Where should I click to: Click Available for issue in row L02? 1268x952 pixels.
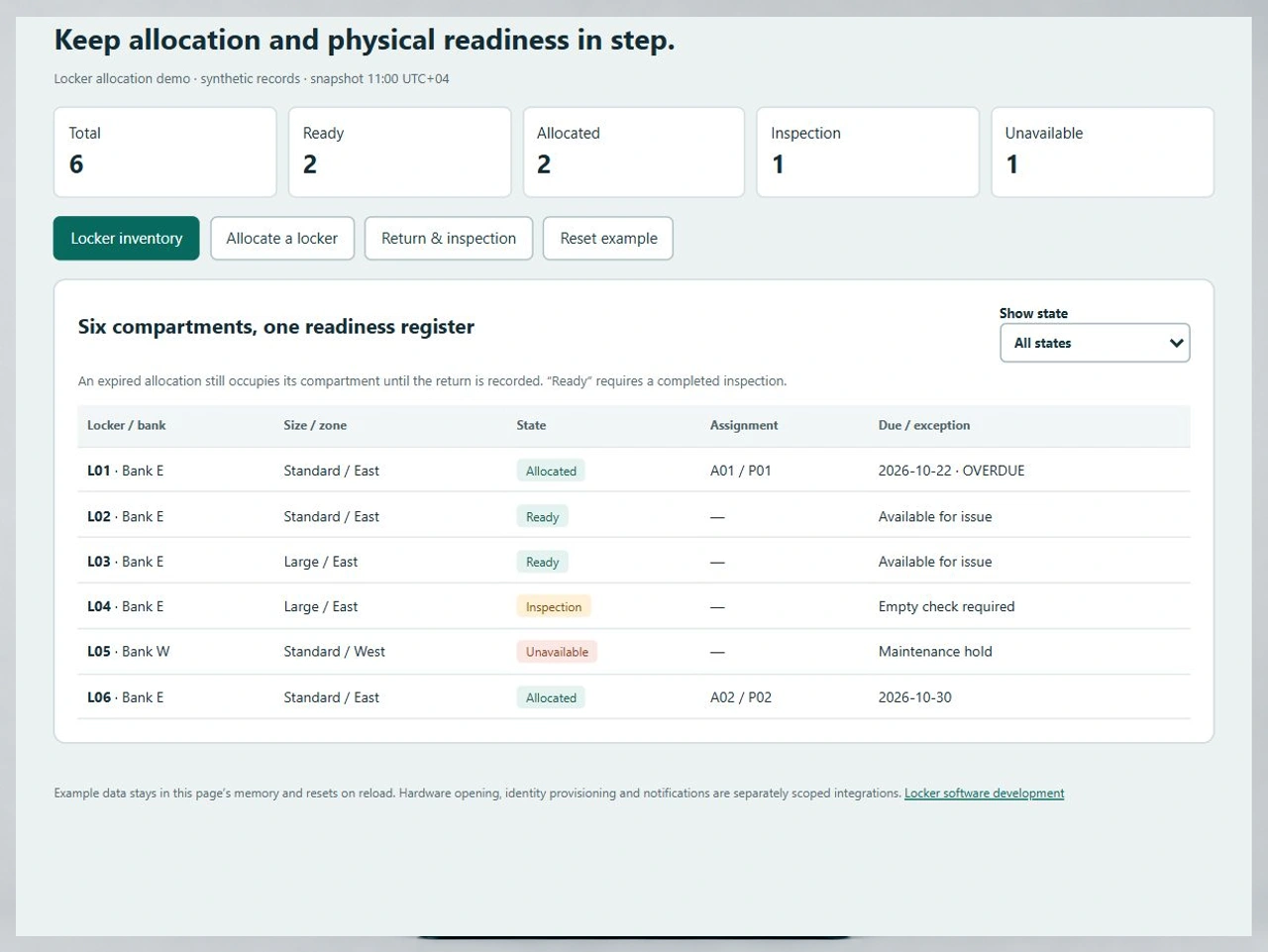pos(935,516)
